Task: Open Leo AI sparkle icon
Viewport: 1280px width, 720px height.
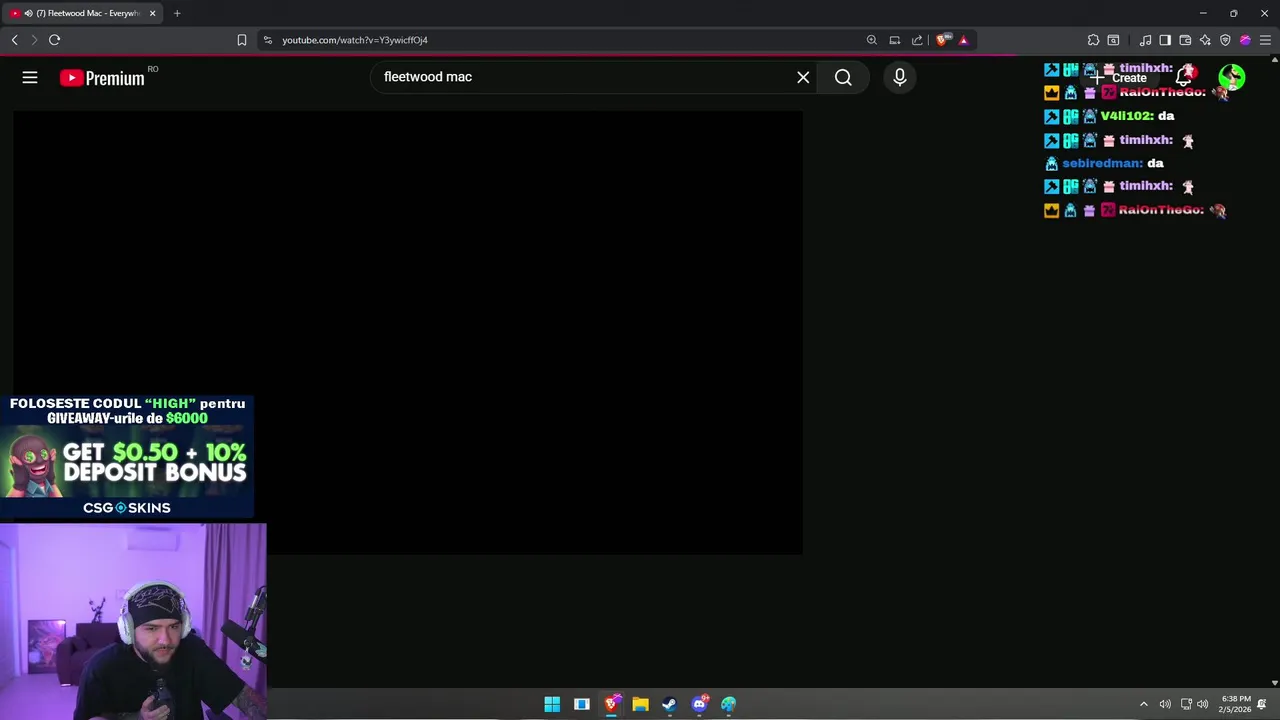Action: (x=1205, y=40)
